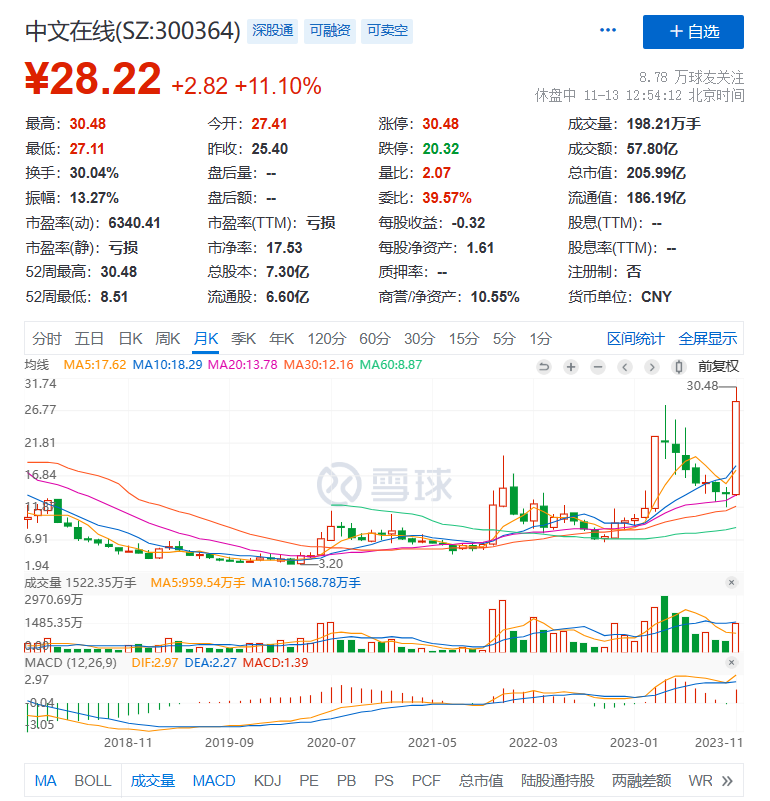Switch to the 日K chart tab

click(130, 339)
